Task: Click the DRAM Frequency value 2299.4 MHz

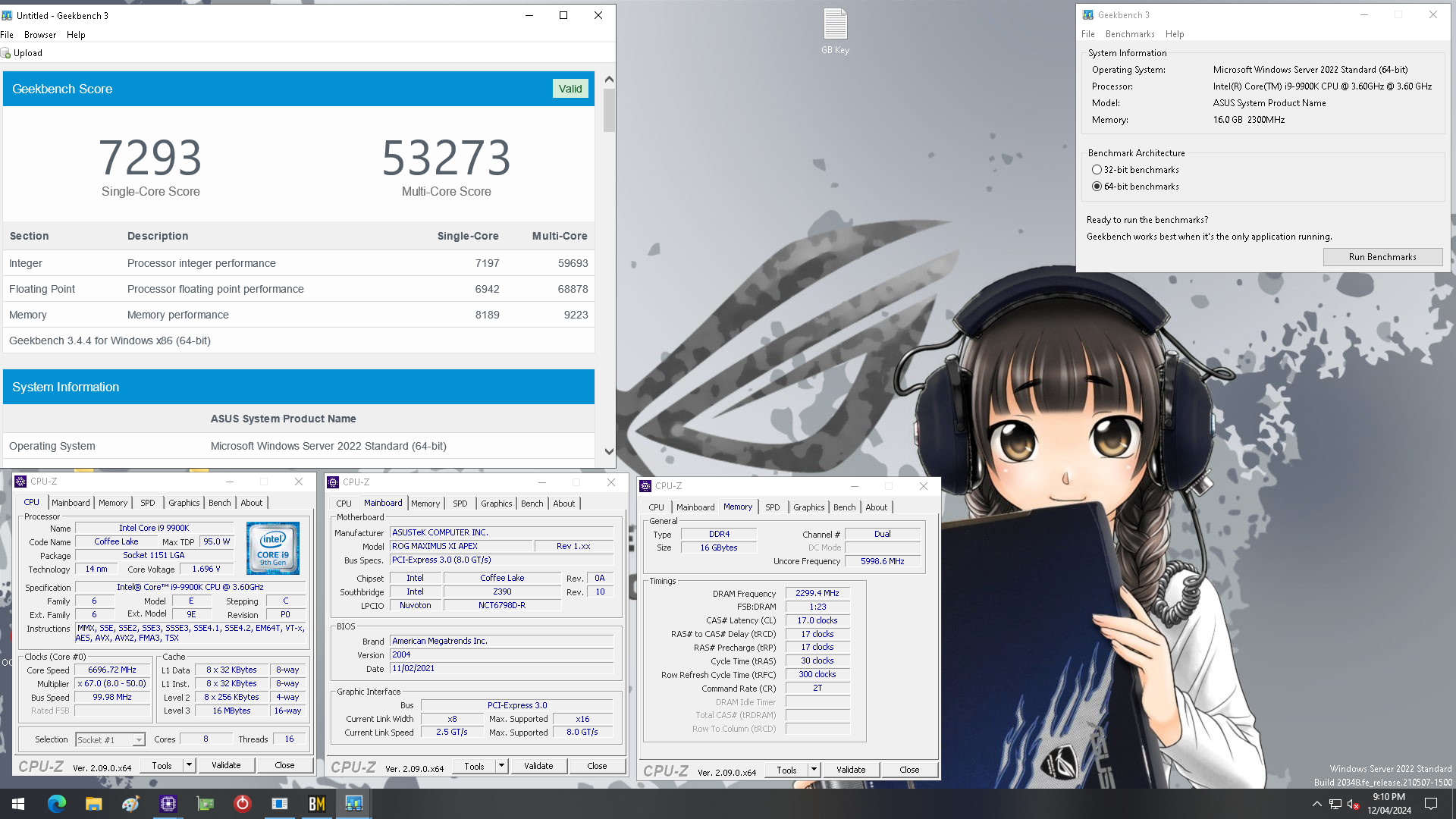Action: (x=817, y=594)
